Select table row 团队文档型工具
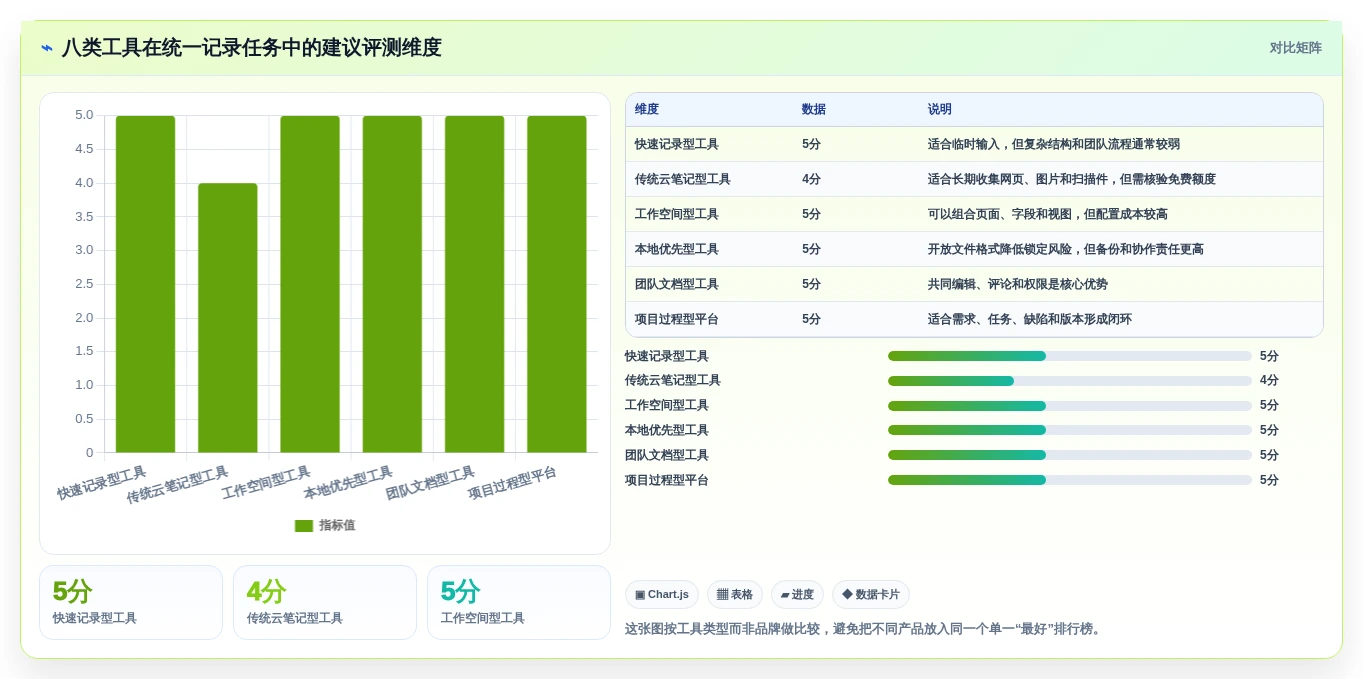The width and height of the screenshot is (1363, 679). coord(974,284)
